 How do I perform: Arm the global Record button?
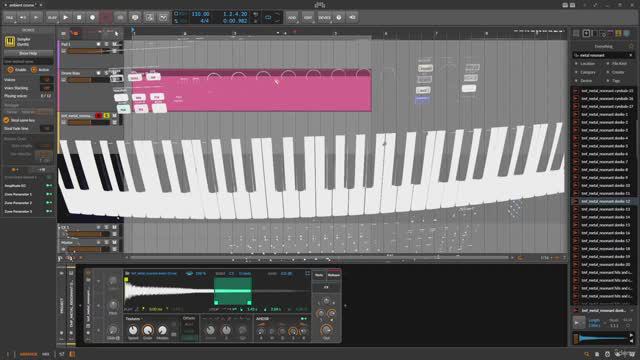[93, 18]
